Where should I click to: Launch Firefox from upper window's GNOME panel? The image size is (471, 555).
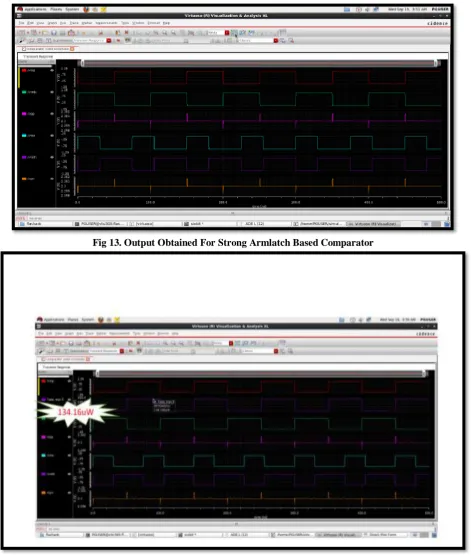tap(86, 9)
